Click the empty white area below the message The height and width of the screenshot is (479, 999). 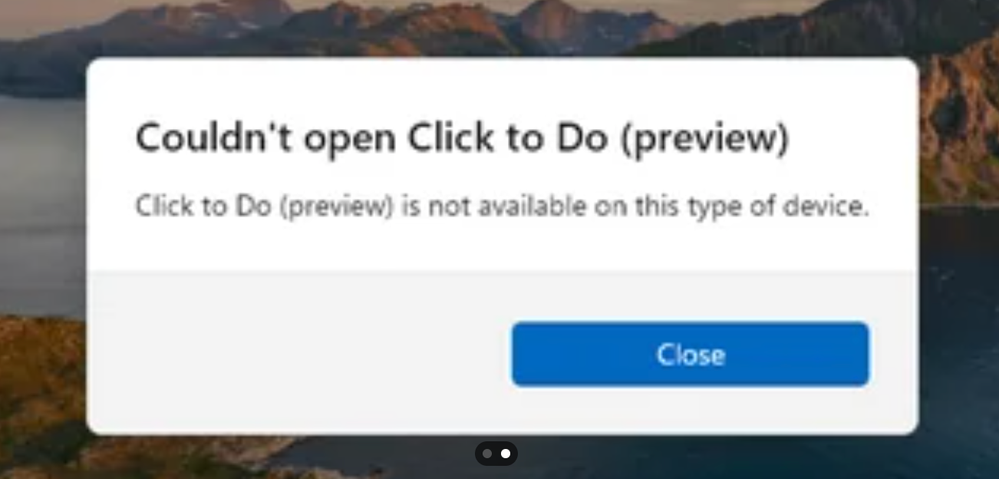502,245
